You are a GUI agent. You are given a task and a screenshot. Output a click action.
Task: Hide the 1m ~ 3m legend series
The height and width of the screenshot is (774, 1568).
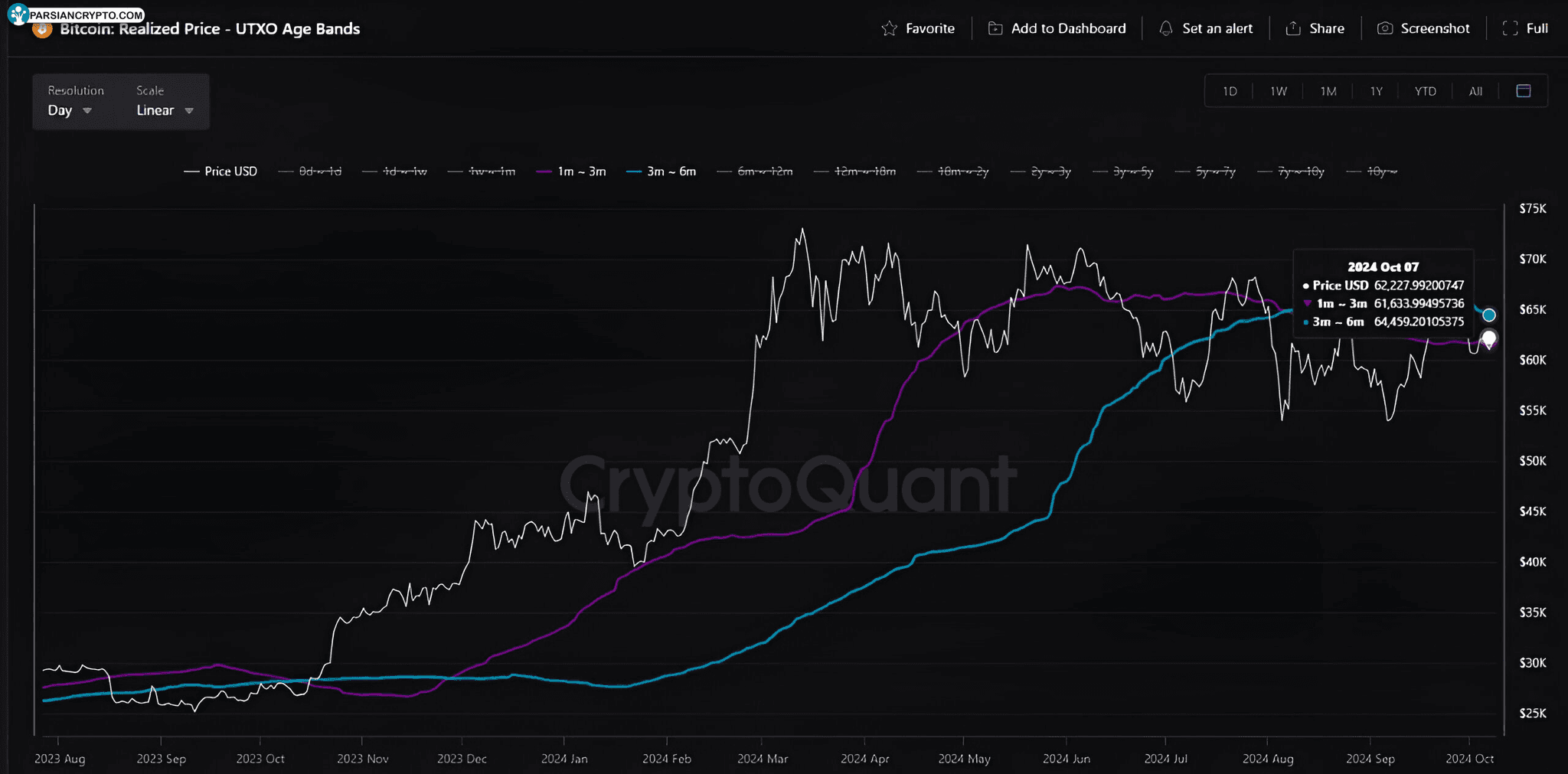pyautogui.click(x=571, y=171)
